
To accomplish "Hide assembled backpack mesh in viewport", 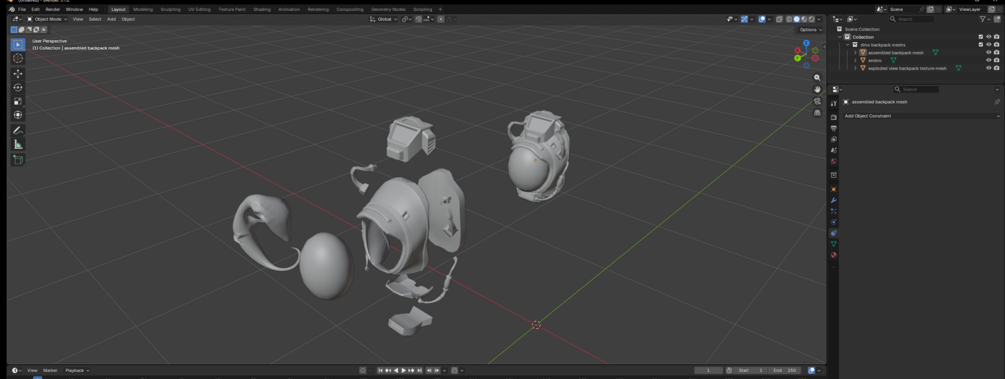I will point(988,53).
